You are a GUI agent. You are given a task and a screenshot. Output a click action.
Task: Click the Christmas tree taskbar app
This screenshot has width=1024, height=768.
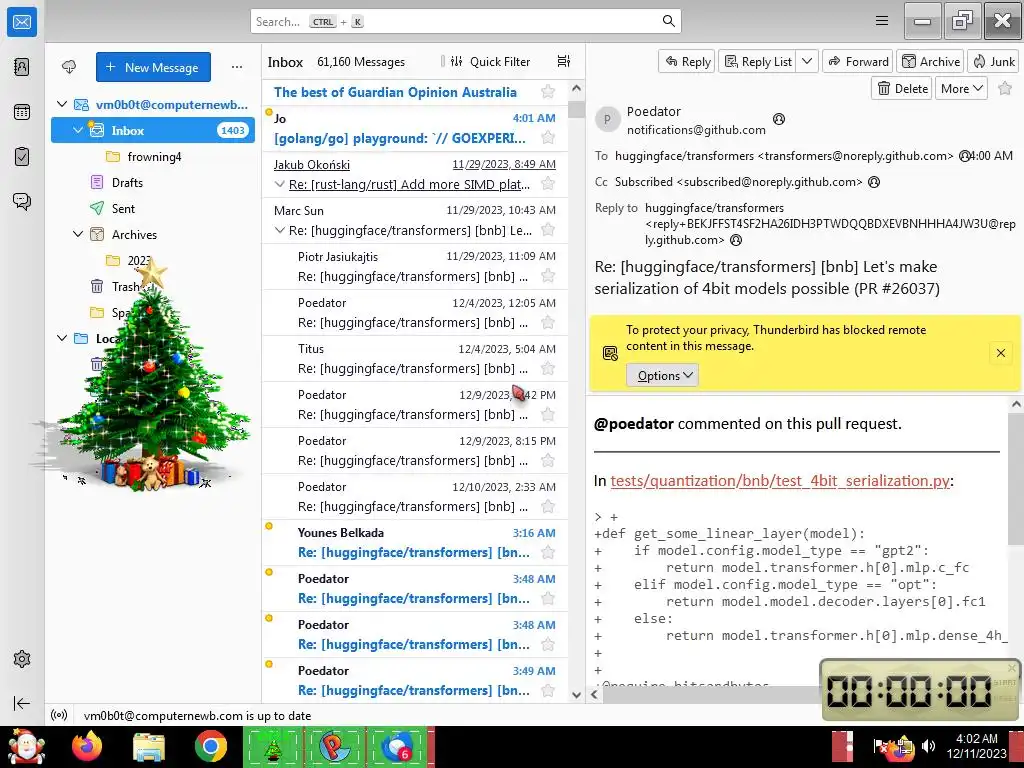coord(272,746)
